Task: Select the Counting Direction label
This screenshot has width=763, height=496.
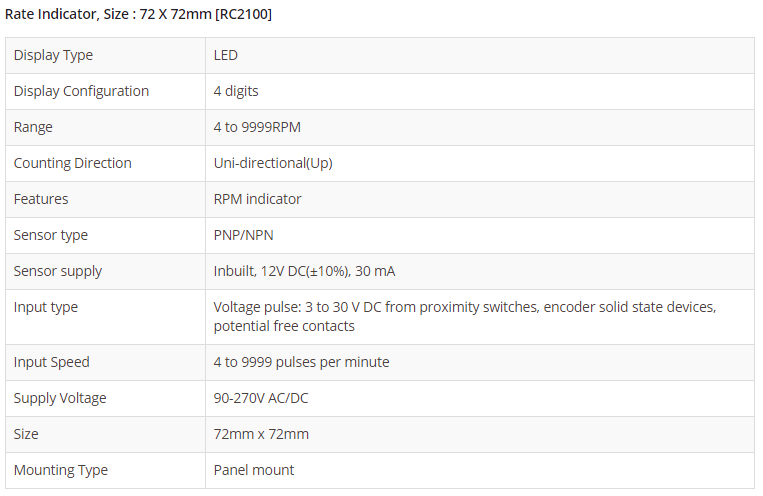Action: 72,163
